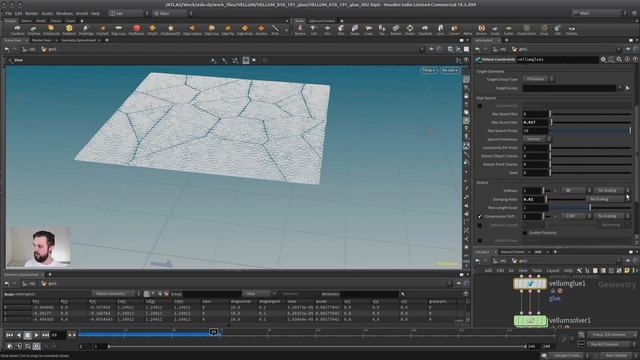Select the Edge Cusp shelf tool
This screenshot has width=640, height=360.
click(x=211, y=29)
